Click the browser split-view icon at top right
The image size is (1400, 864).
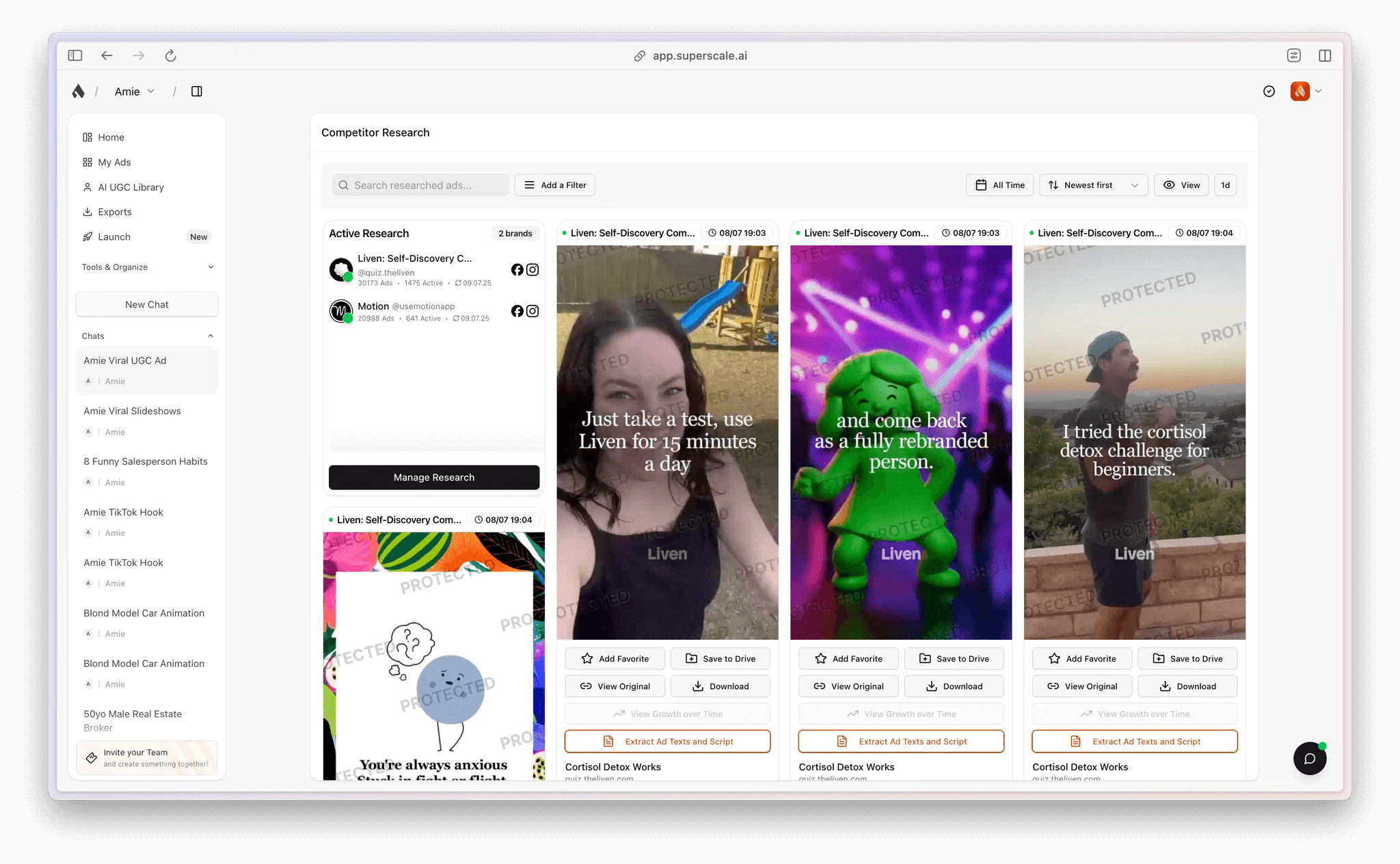coord(1325,55)
